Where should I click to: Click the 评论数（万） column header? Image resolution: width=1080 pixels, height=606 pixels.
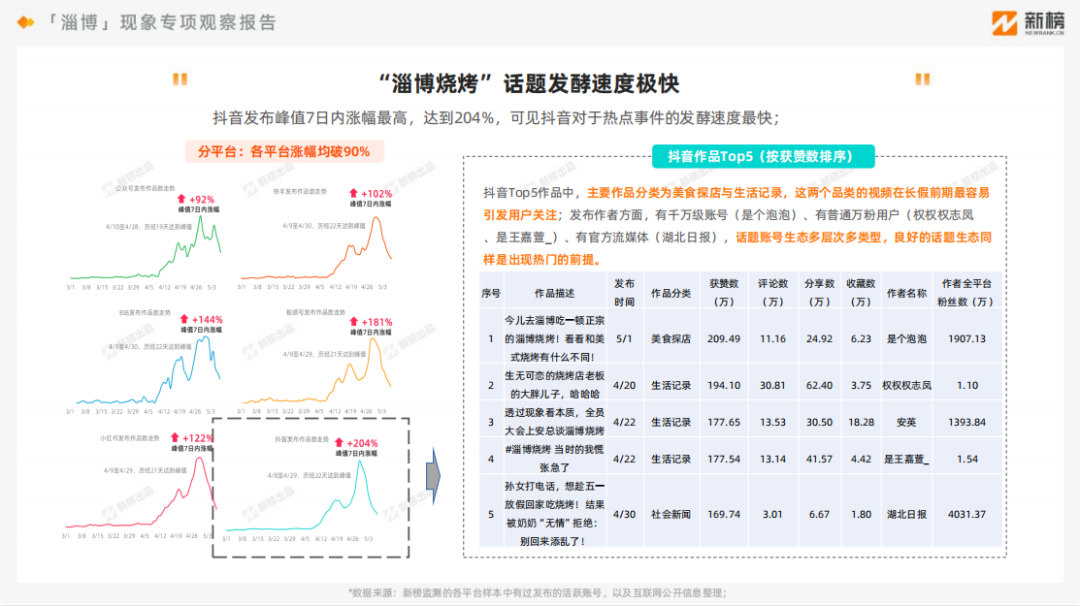click(x=773, y=293)
